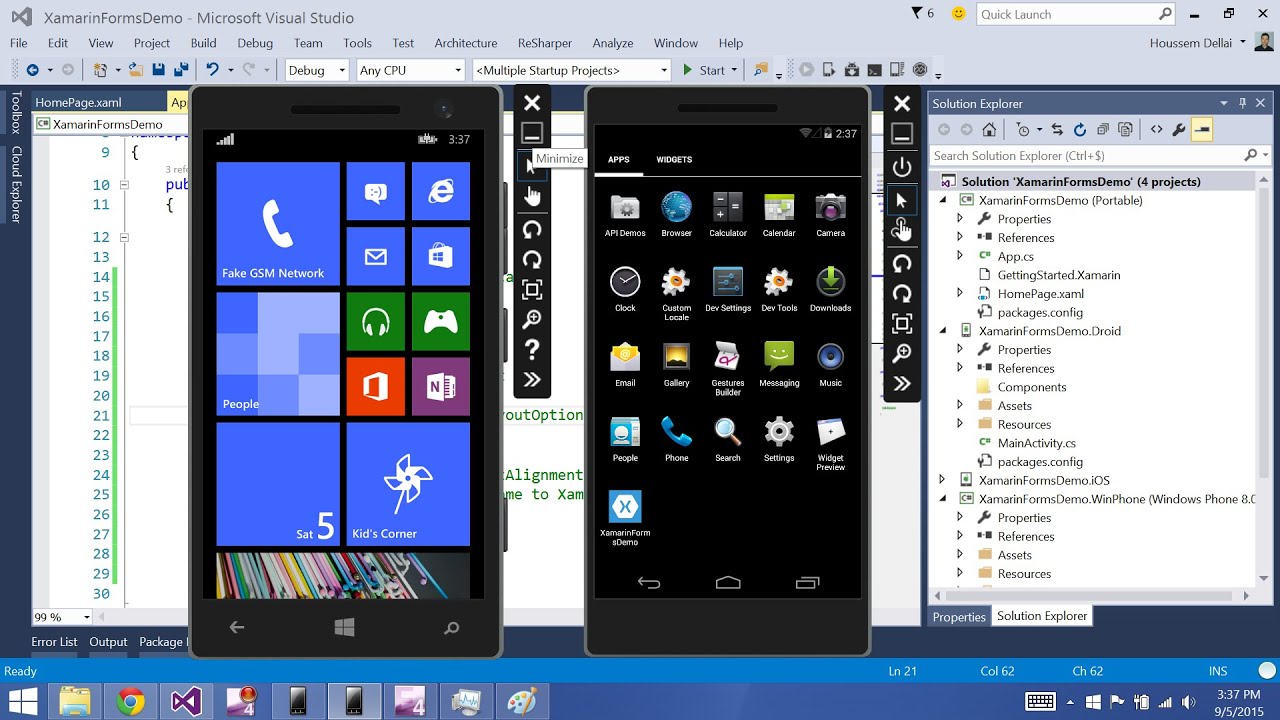
Task: Switch to WIDGETS tab in Android launcher
Action: point(674,160)
